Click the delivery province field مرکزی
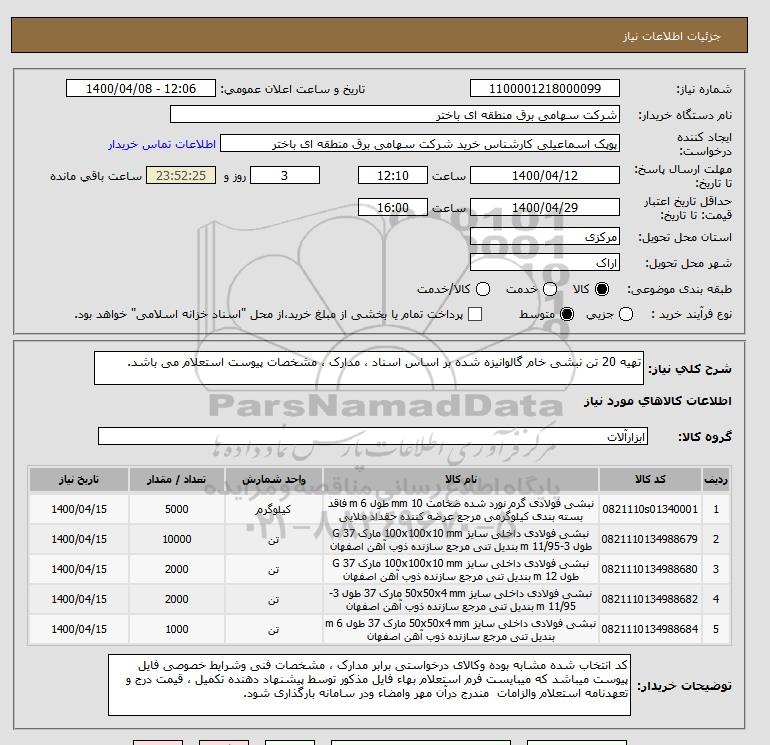The height and width of the screenshot is (745, 770). coord(545,237)
